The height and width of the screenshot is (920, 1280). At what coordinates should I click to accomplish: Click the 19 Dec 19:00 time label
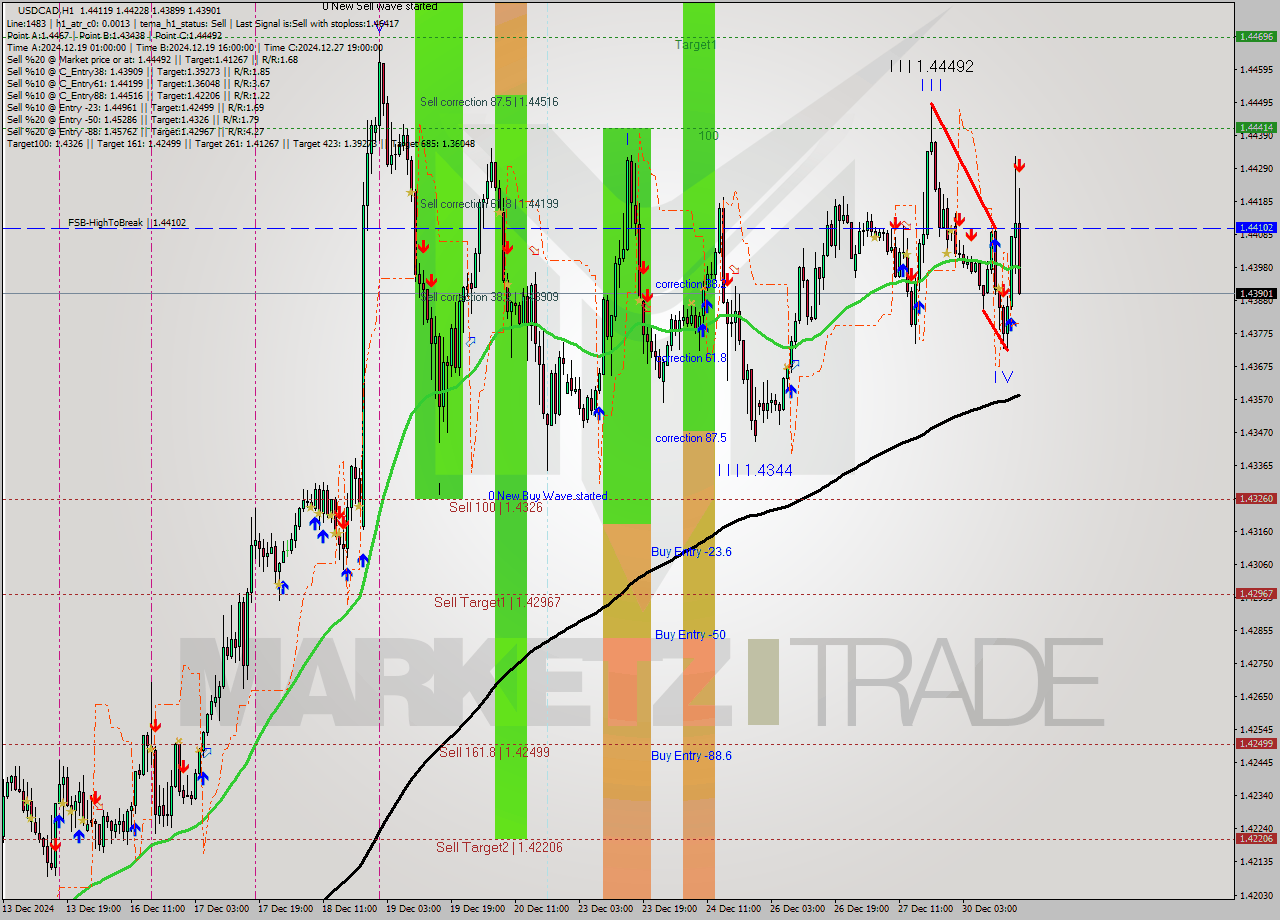477,909
